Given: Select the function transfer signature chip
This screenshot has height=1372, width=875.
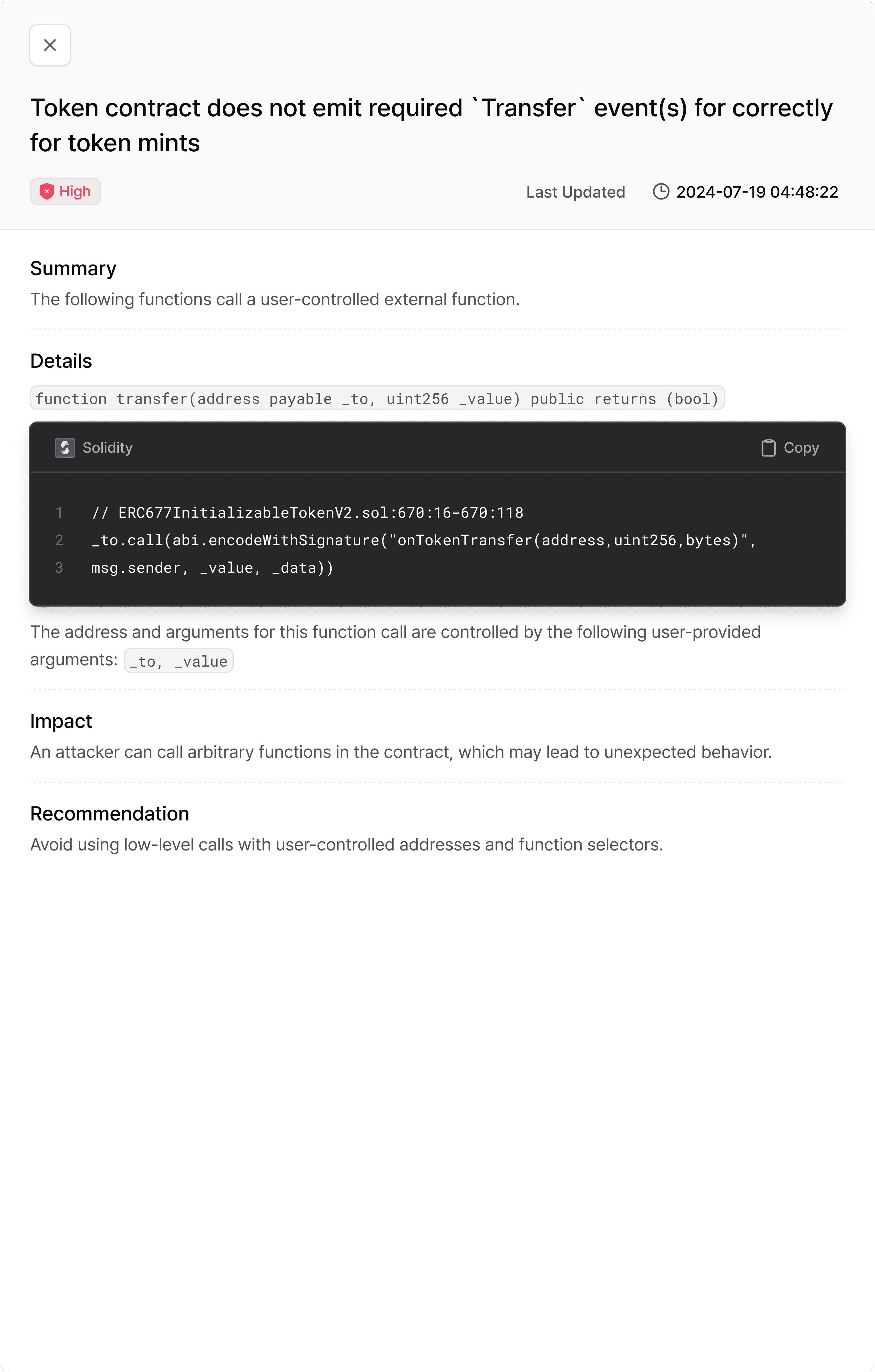Looking at the screenshot, I should click(377, 398).
